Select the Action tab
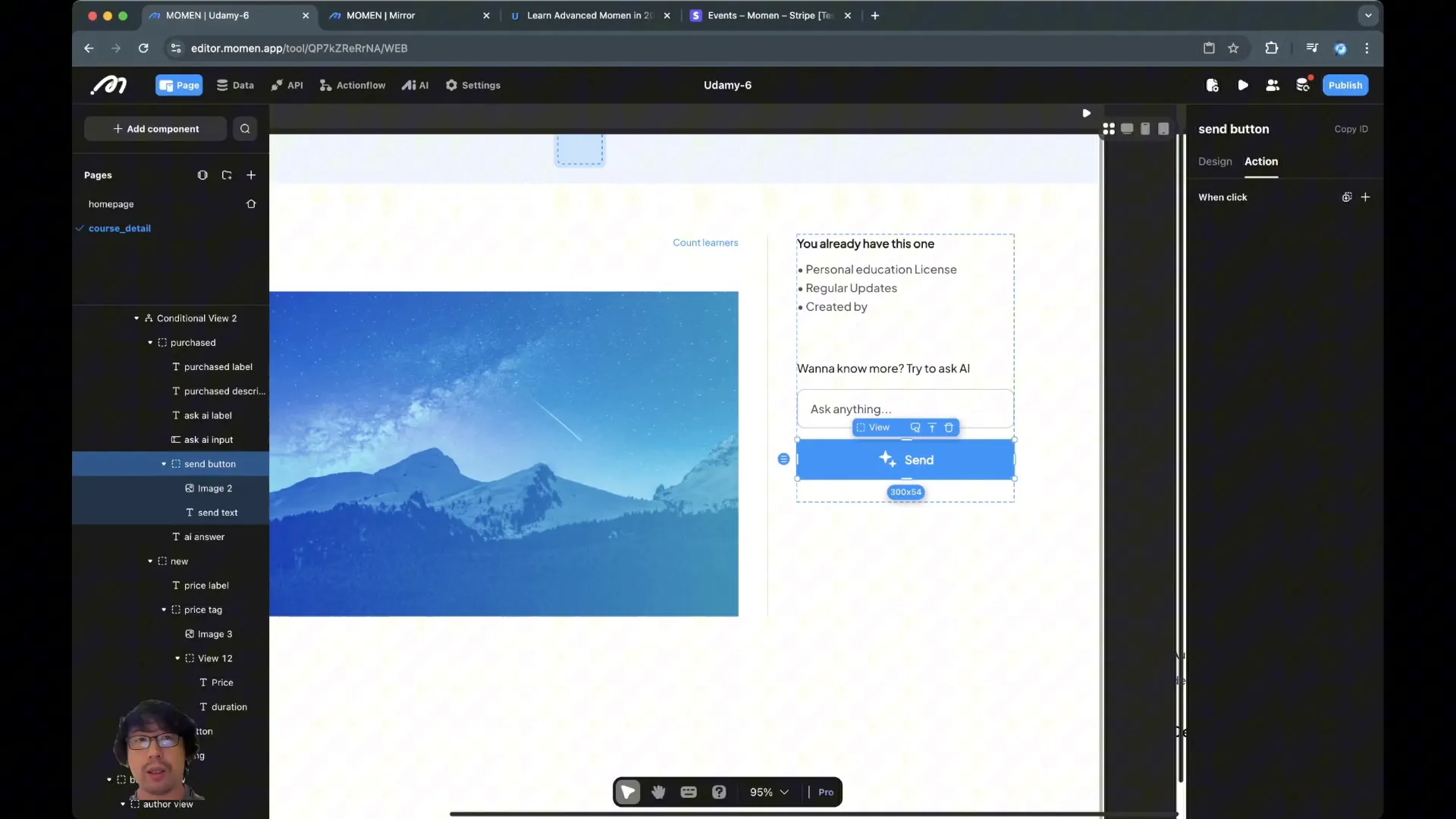The width and height of the screenshot is (1456, 819). (1261, 162)
